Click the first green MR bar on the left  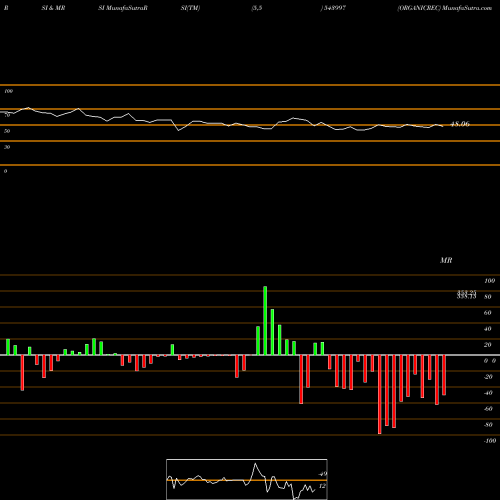[x=8, y=347]
